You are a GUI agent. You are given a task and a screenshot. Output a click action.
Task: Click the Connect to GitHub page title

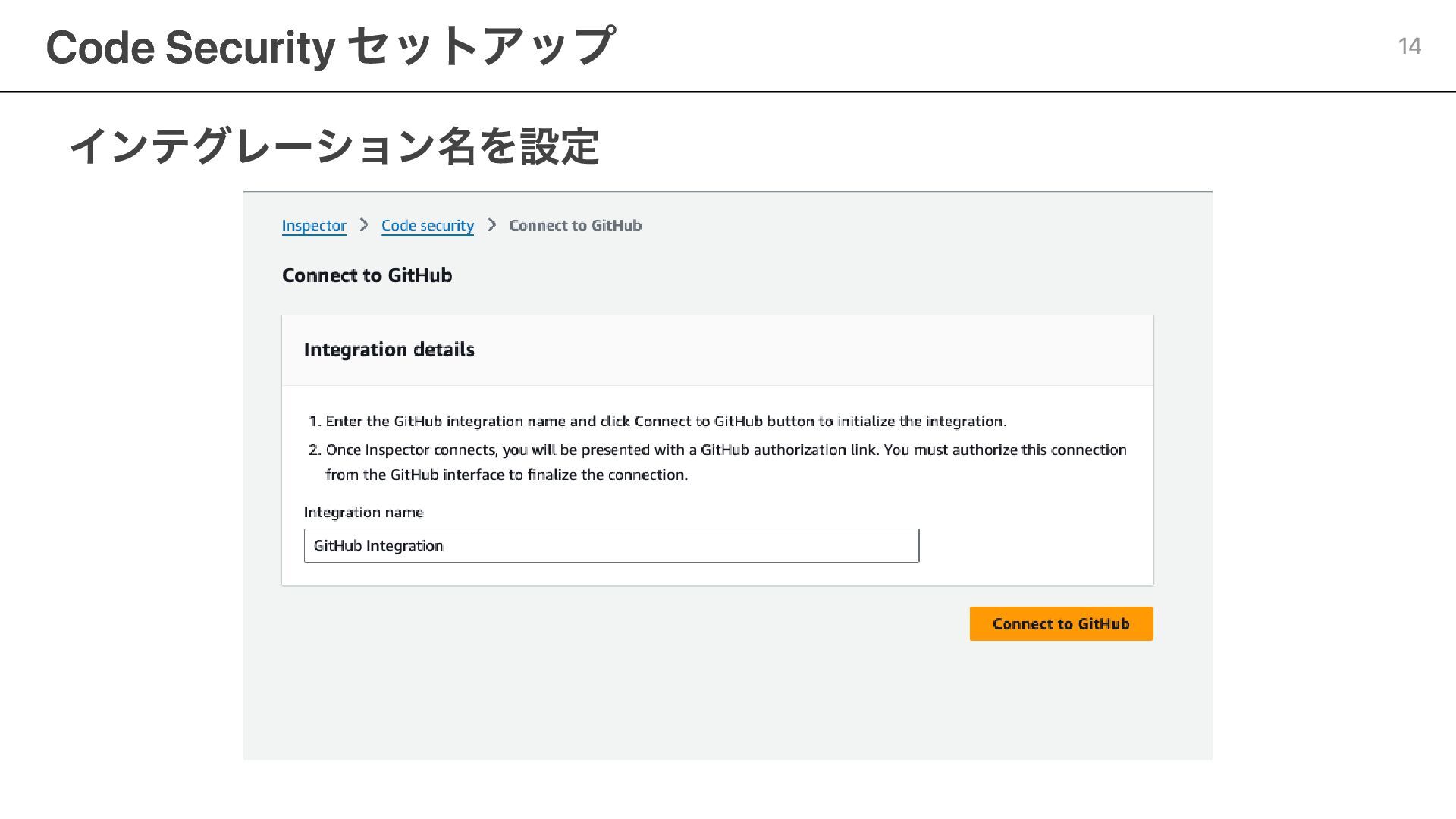point(367,275)
